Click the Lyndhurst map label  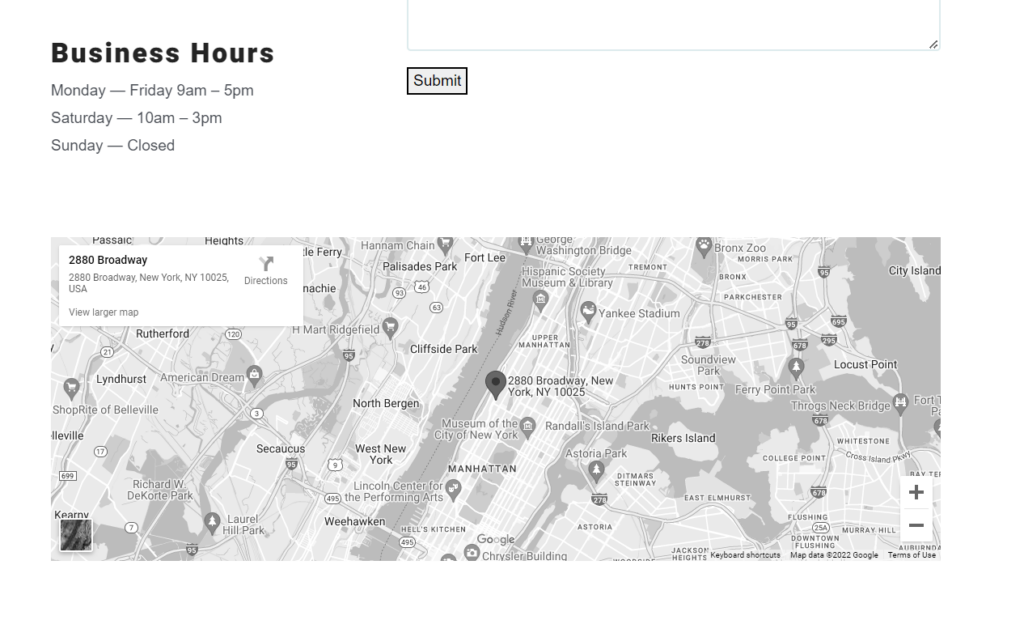[x=121, y=380]
